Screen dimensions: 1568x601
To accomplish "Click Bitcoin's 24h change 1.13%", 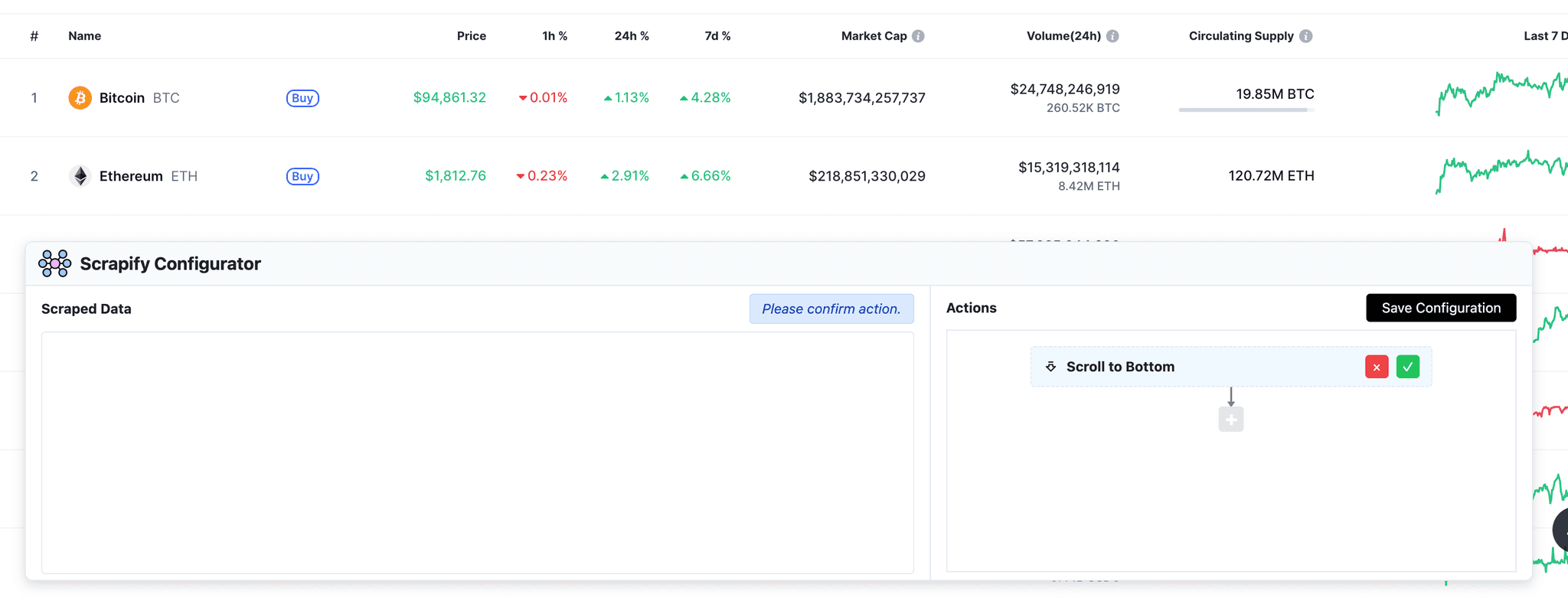I will pyautogui.click(x=626, y=98).
